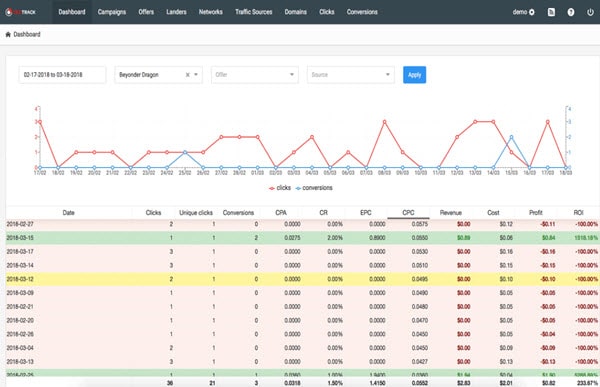Sort the table by Date column
This screenshot has width=600, height=387.
(x=68, y=213)
